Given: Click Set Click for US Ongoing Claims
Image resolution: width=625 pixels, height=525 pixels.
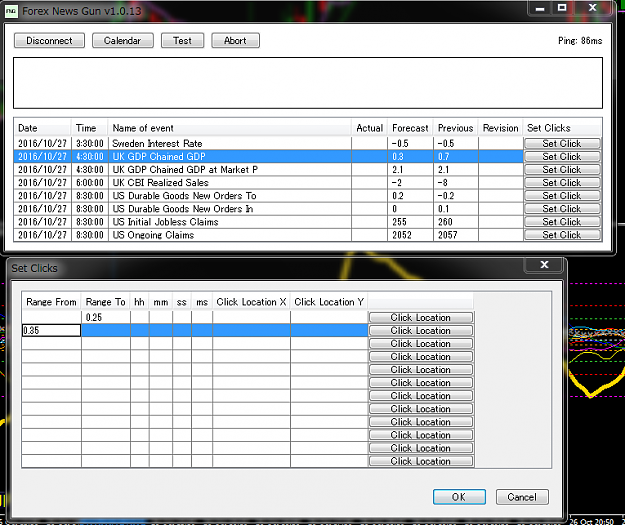Looking at the screenshot, I should [562, 235].
